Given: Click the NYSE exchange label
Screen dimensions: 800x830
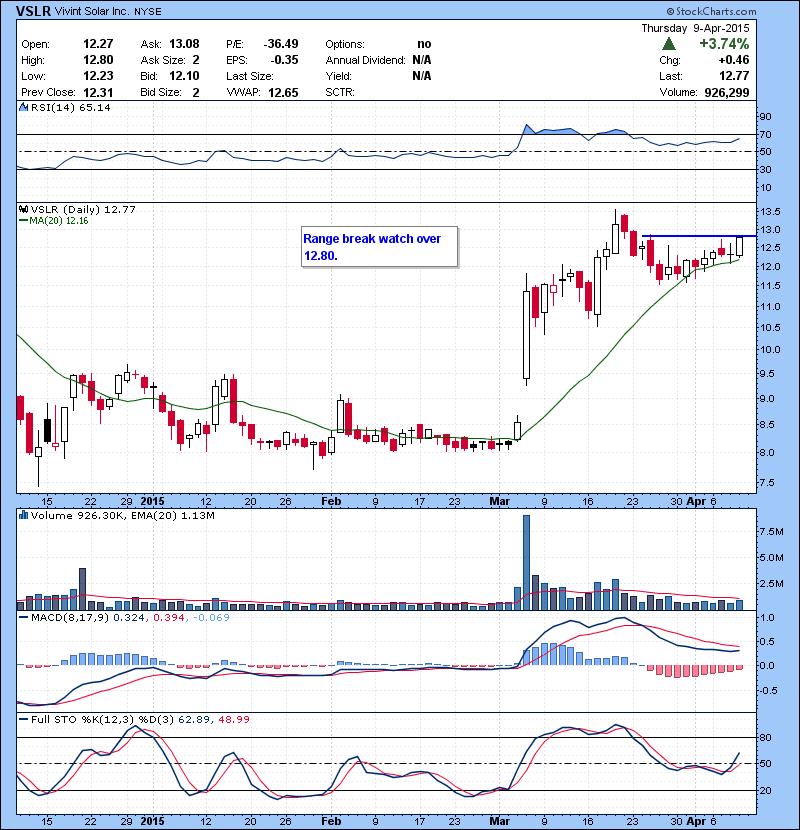Looking at the screenshot, I should pyautogui.click(x=148, y=12).
